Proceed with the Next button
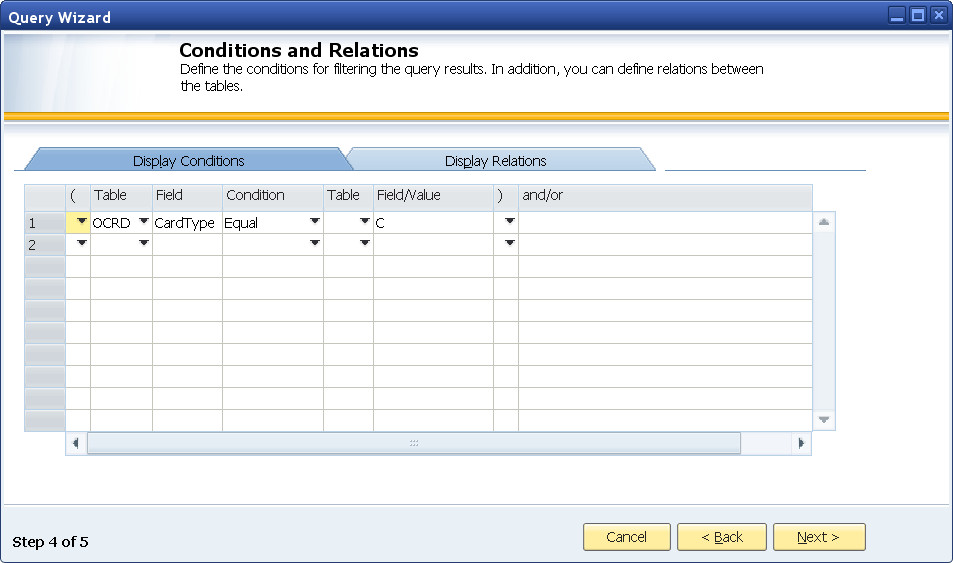Screen dimensions: 953x563 [x=818, y=537]
